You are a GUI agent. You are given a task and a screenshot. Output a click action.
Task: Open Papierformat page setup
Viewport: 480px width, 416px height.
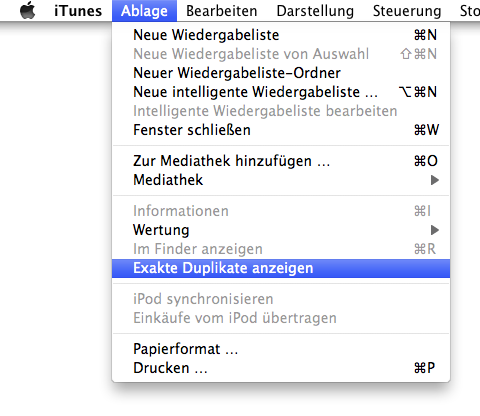pos(281,349)
